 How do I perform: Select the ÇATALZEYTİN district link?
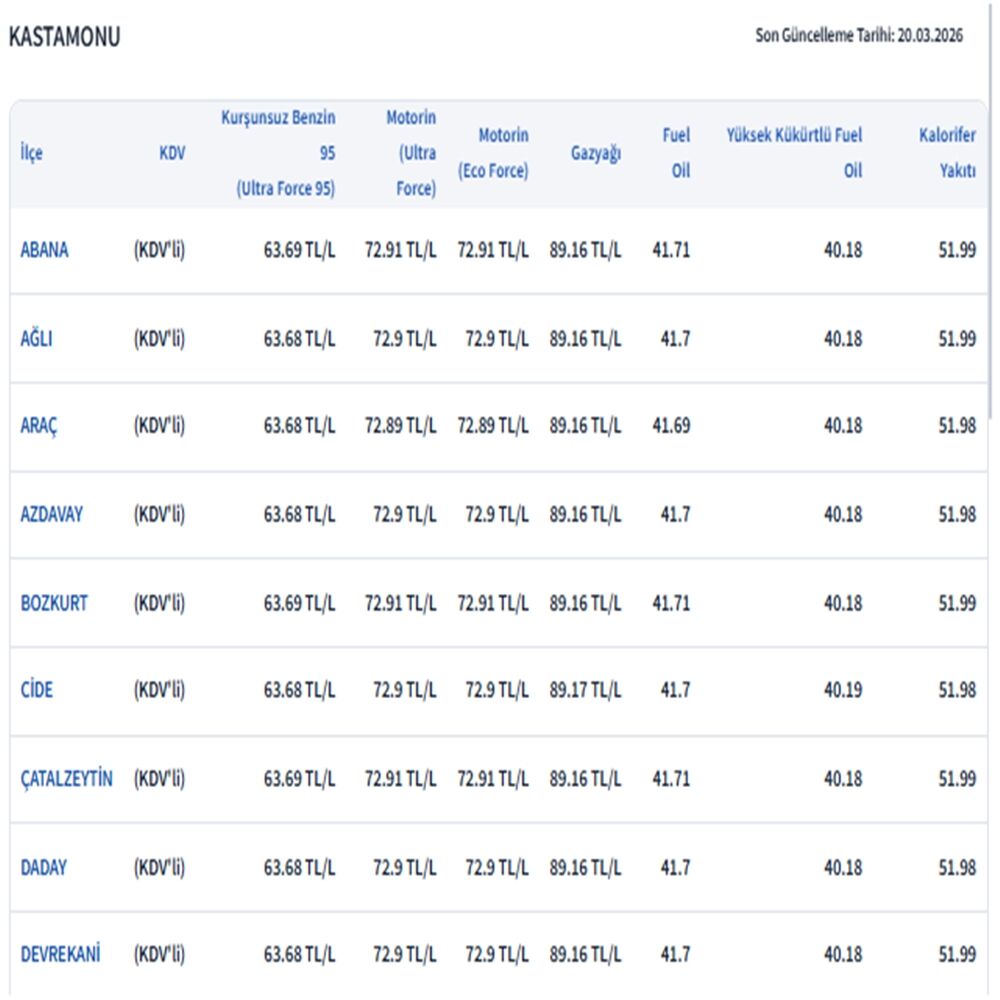[x=66, y=778]
